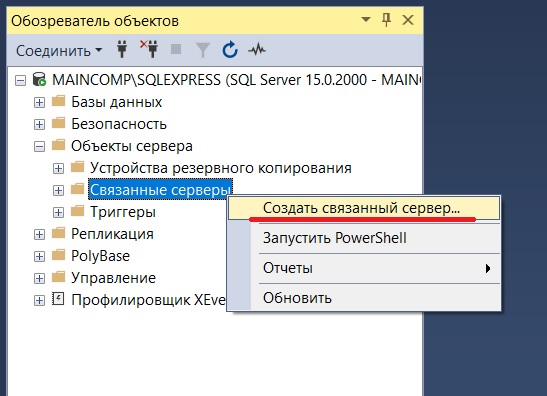Select the Репликация tree item
Viewport: 547px width, 396px height.
(x=112, y=234)
